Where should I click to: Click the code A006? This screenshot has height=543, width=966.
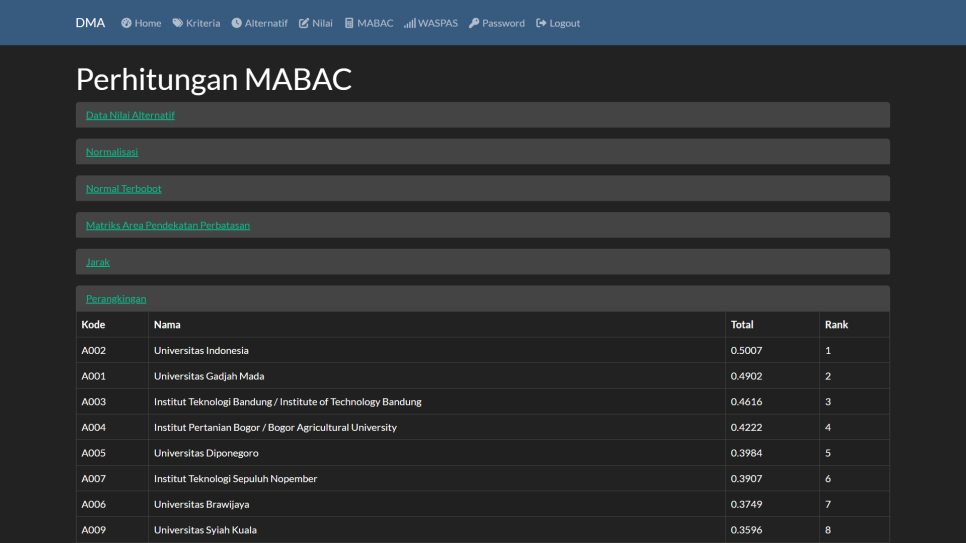[94, 504]
